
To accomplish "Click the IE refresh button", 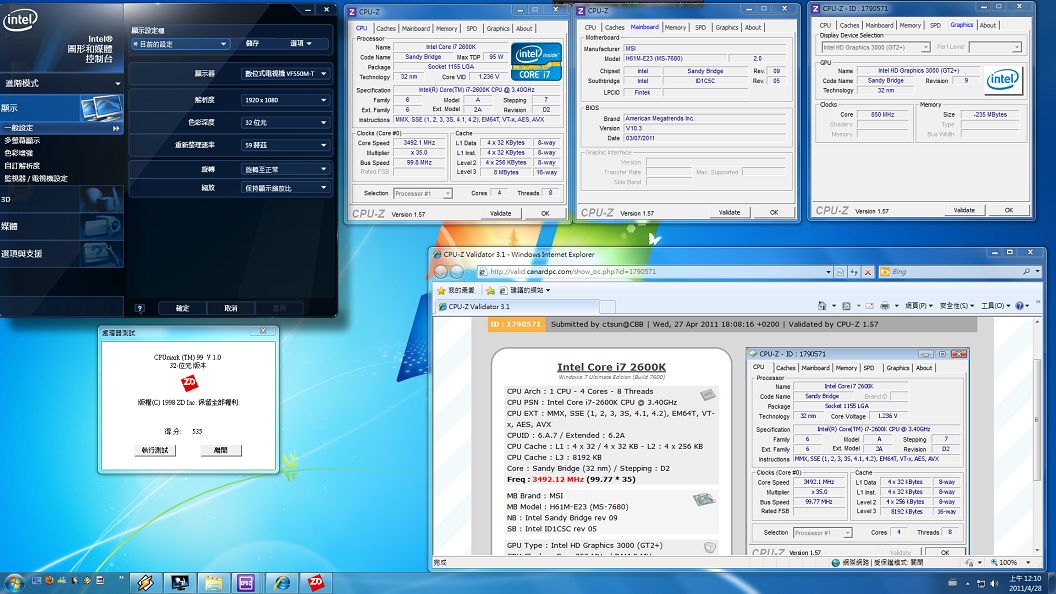I will (x=854, y=272).
